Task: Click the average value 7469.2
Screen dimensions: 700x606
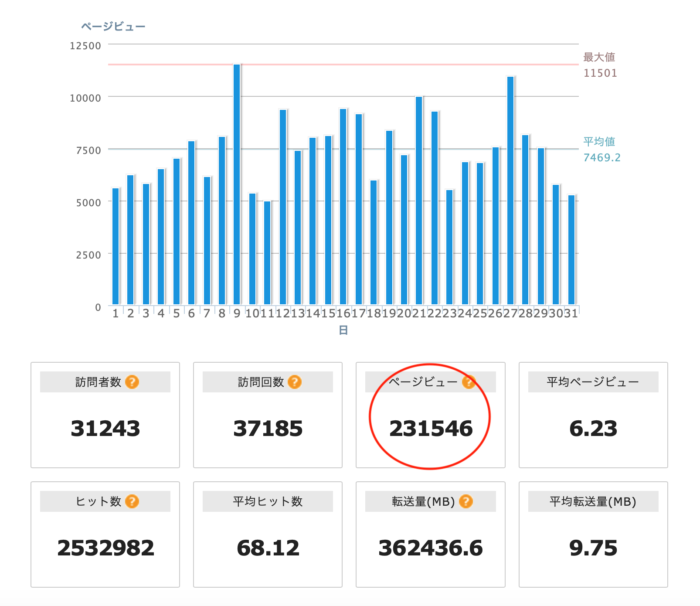Action: click(602, 158)
